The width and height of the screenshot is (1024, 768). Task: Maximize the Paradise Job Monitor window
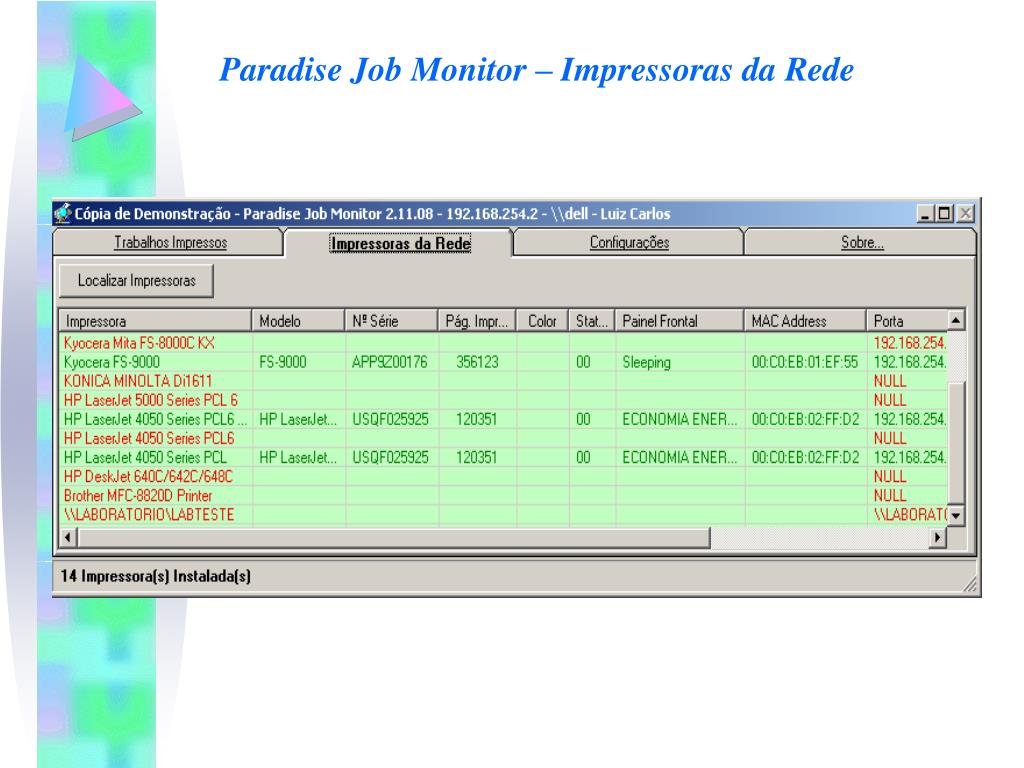pos(944,214)
